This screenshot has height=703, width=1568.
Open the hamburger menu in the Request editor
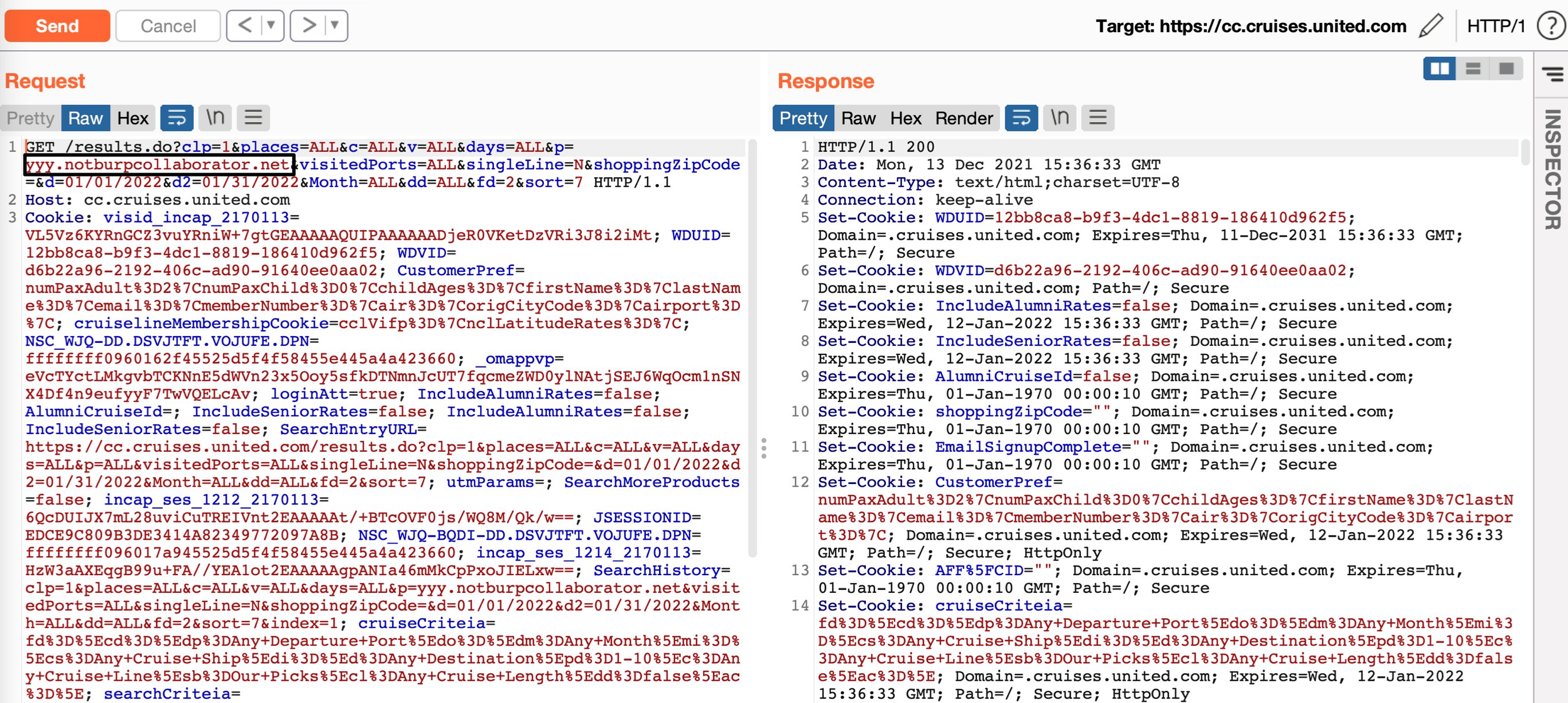[254, 118]
